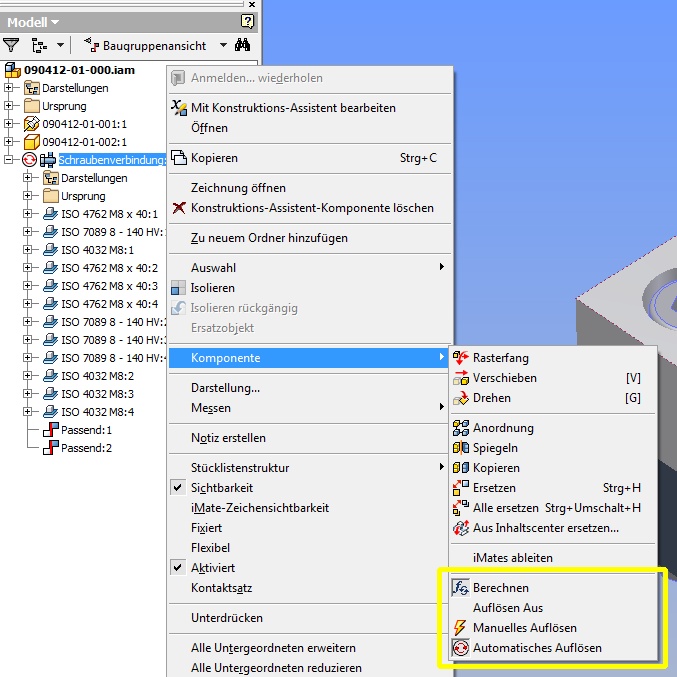Click the Ersetzen replace icon

(x=461, y=488)
